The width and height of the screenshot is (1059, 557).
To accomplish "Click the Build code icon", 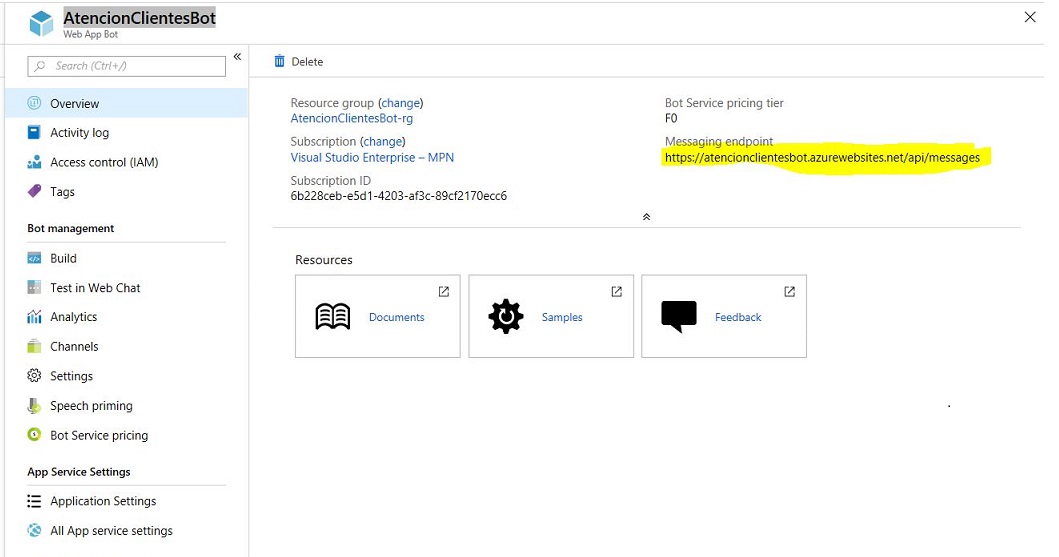I will (x=34, y=258).
